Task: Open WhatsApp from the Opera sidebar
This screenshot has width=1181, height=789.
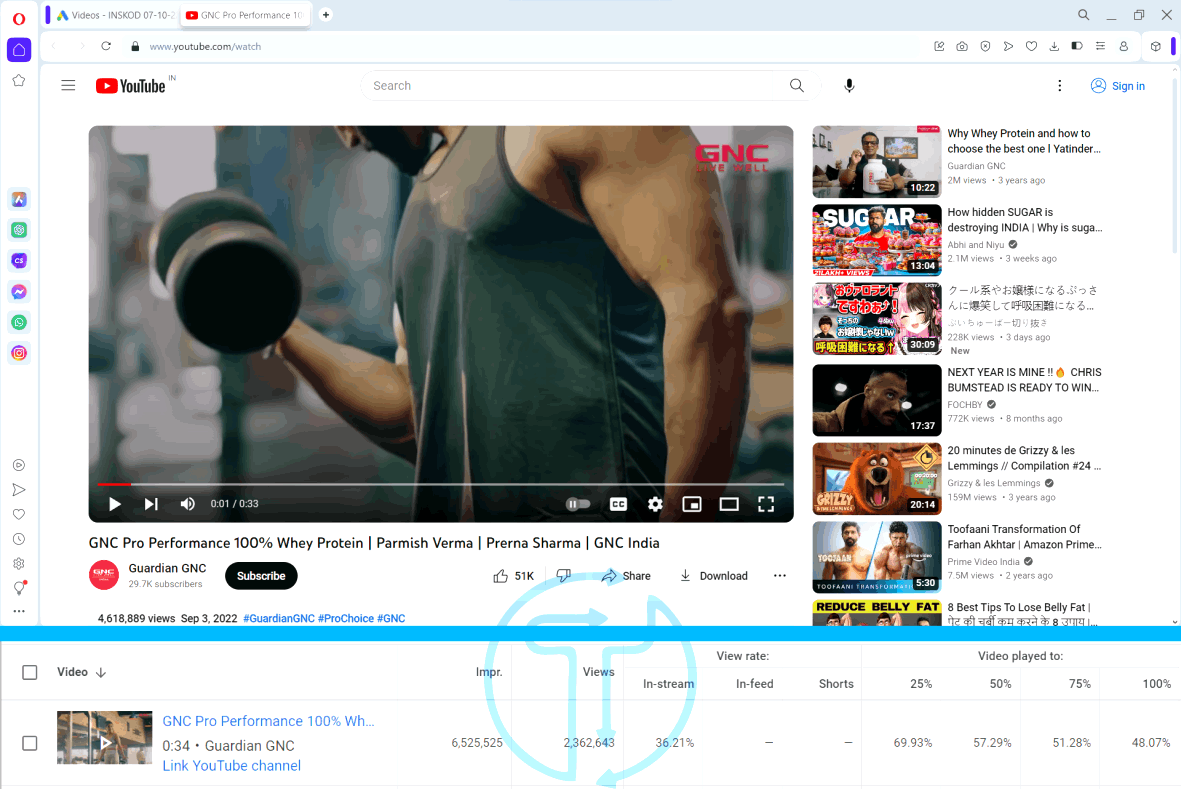Action: pos(19,322)
